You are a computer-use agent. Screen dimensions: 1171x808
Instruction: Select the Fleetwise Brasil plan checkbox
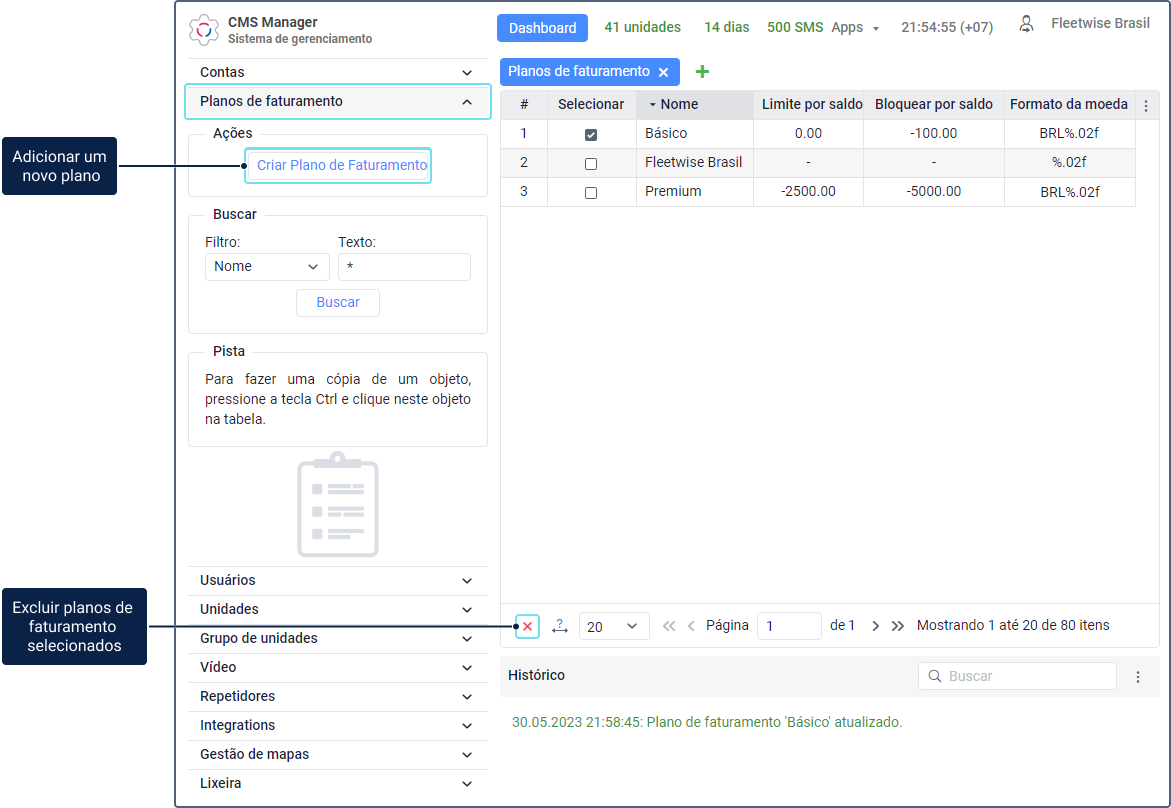pyautogui.click(x=591, y=163)
